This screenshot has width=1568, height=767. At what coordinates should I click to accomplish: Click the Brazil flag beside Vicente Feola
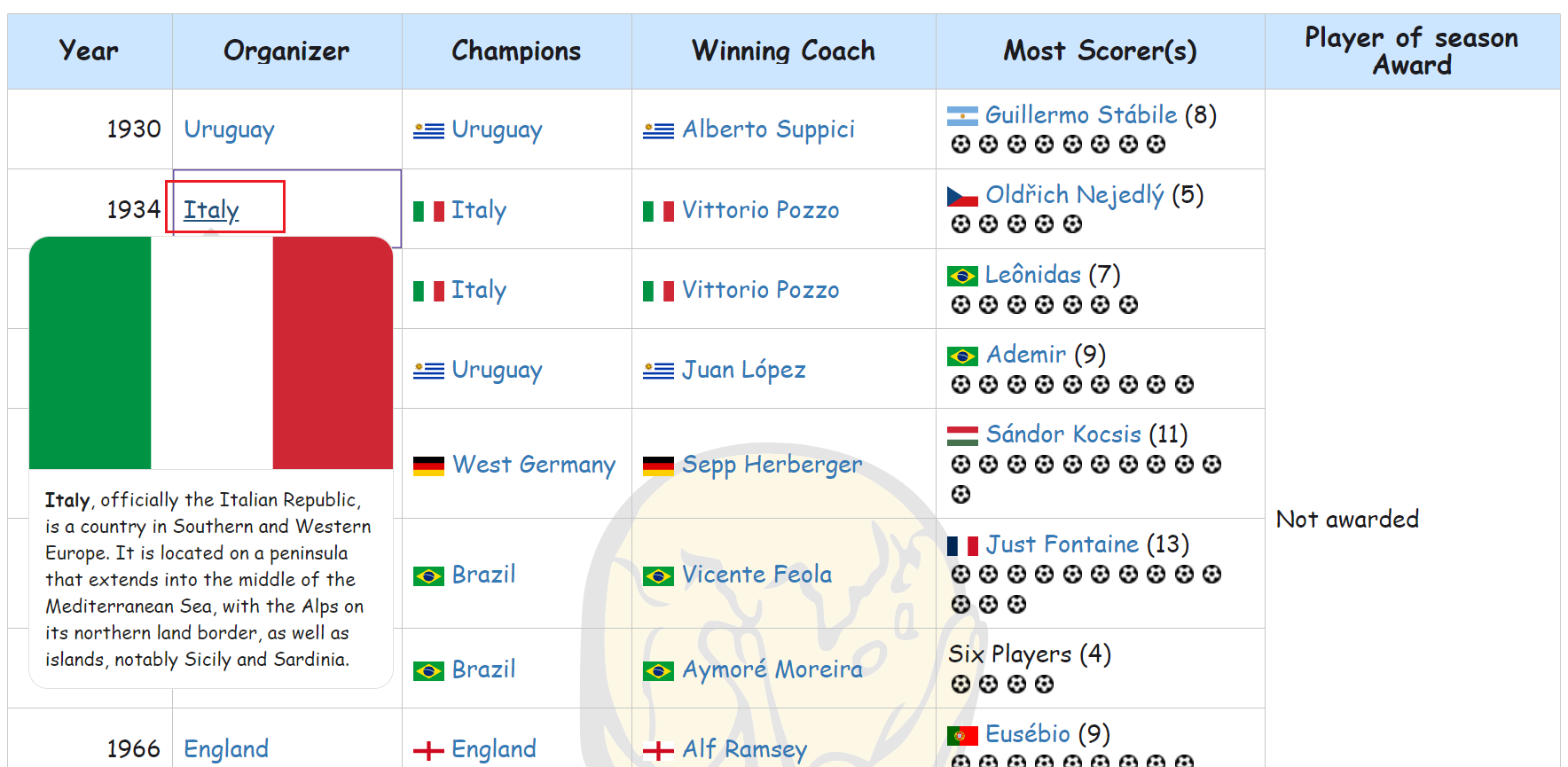click(x=658, y=576)
